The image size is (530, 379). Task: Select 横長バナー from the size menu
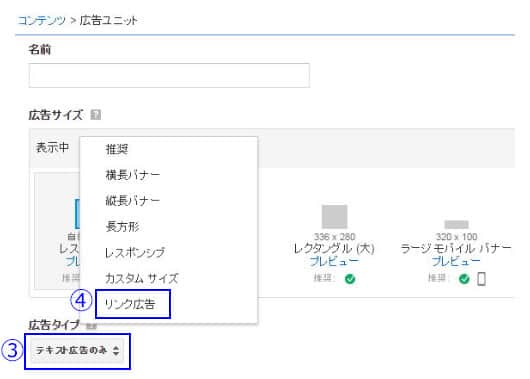[133, 175]
